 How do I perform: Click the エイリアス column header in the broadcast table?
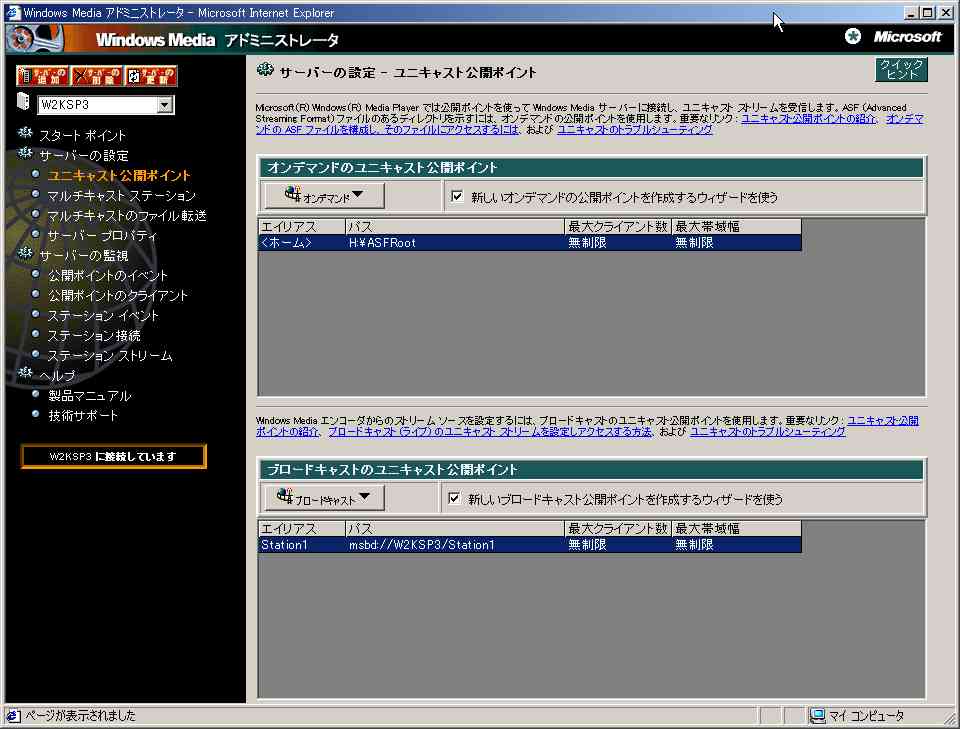click(x=301, y=529)
